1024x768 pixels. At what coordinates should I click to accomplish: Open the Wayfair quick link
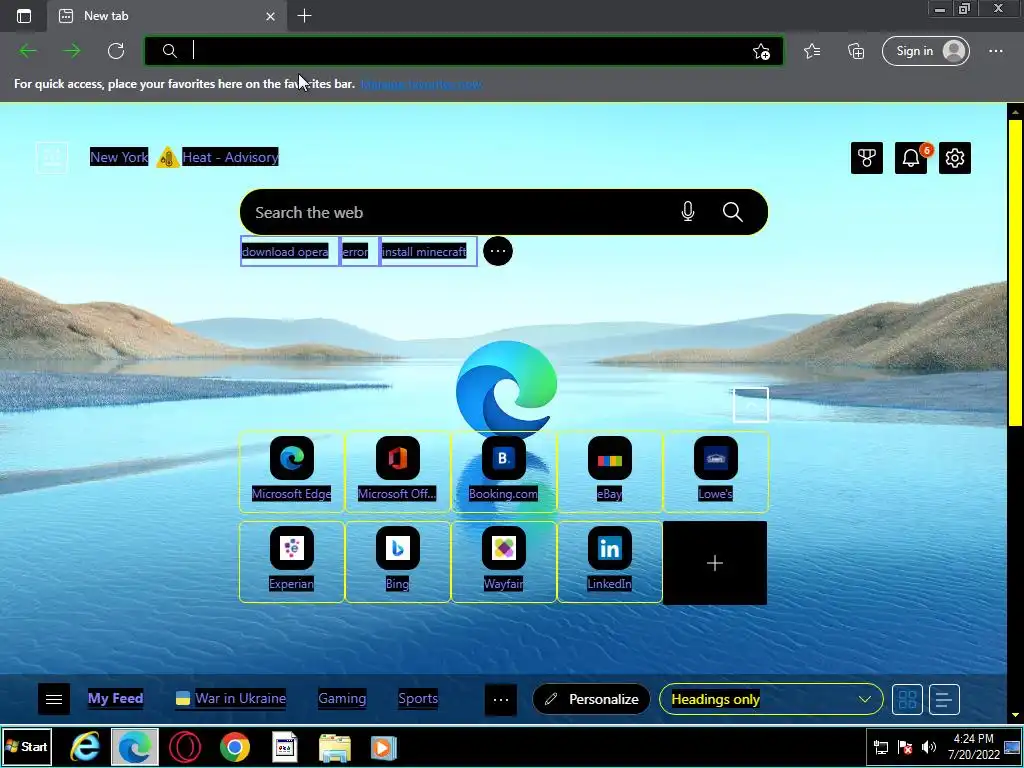pyautogui.click(x=503, y=561)
